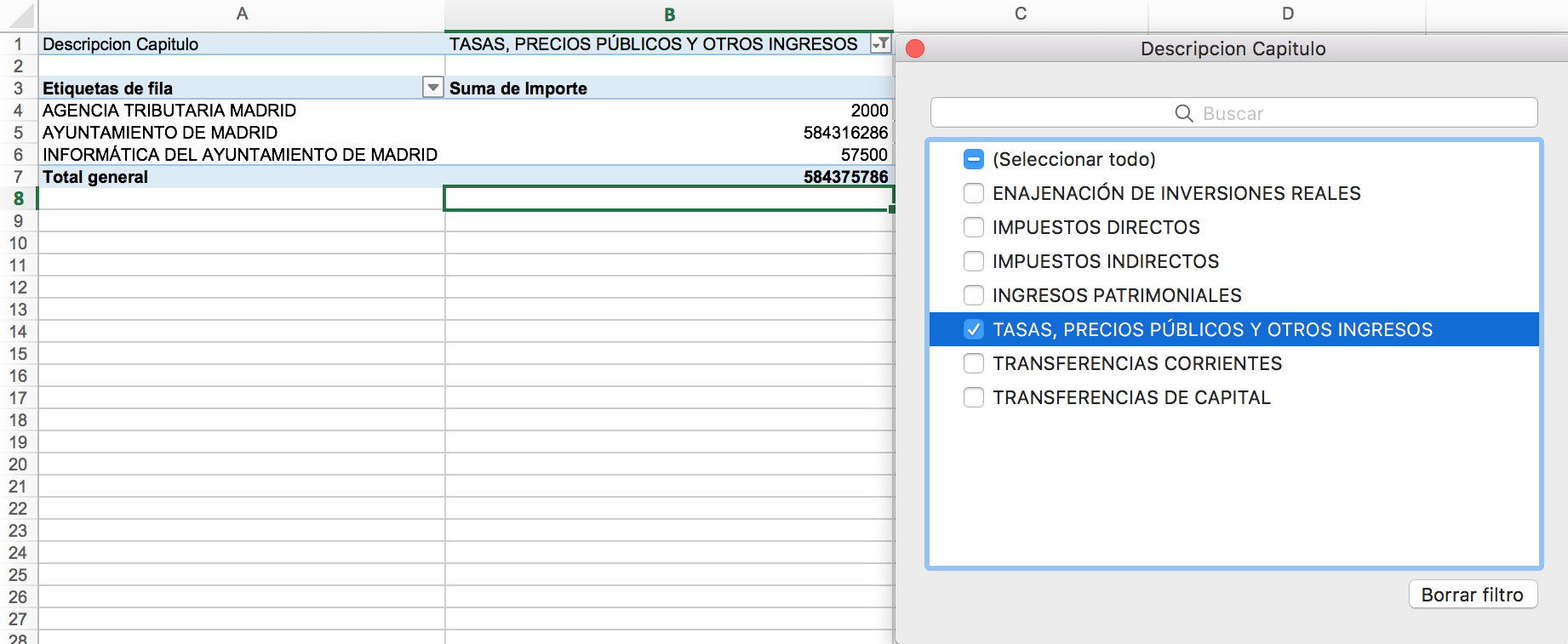Click the Total general cell
Image resolution: width=1568 pixels, height=644 pixels.
241,177
